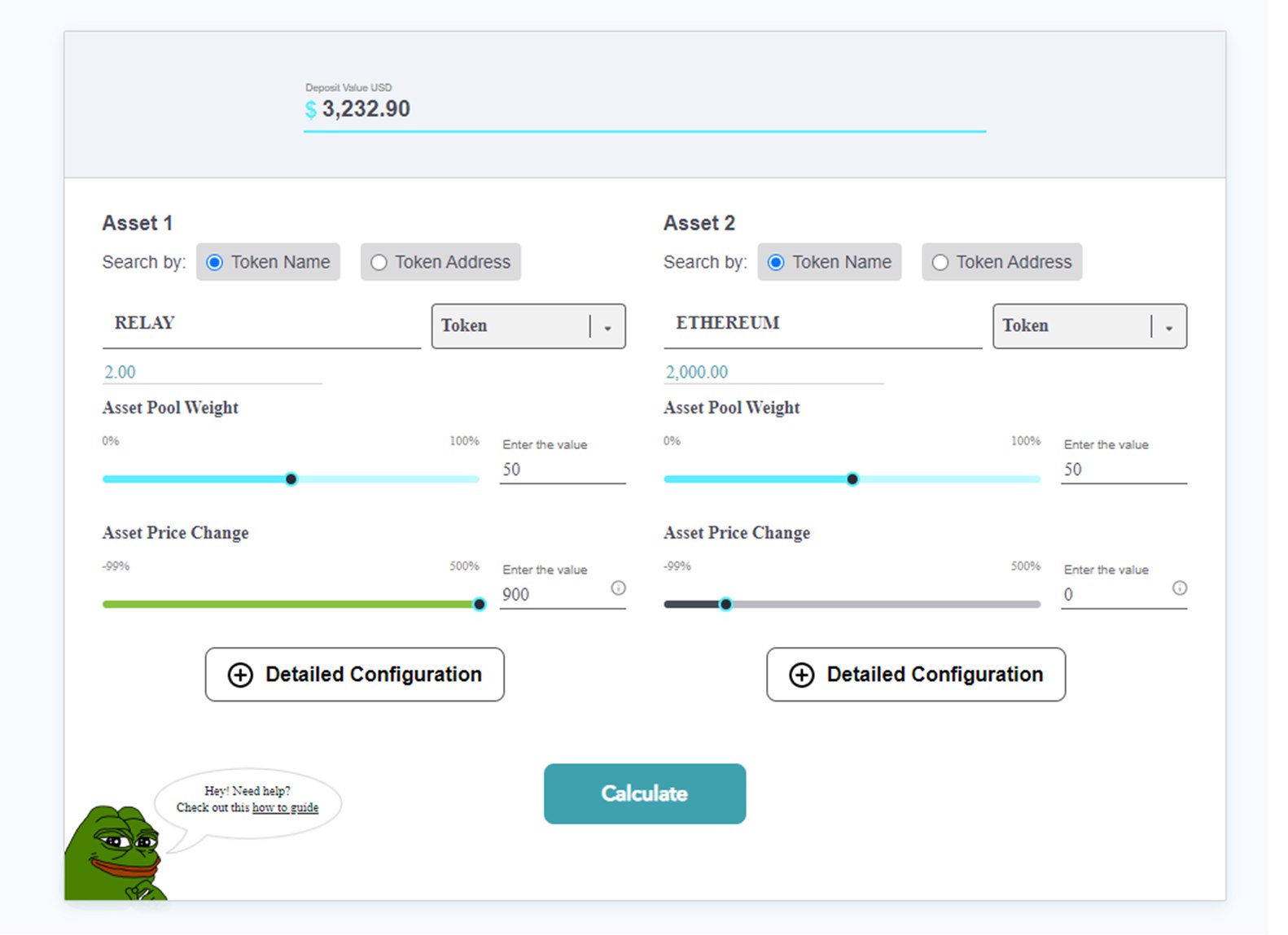
Task: Click Asset 1 Price Change slider handle
Action: pos(480,604)
